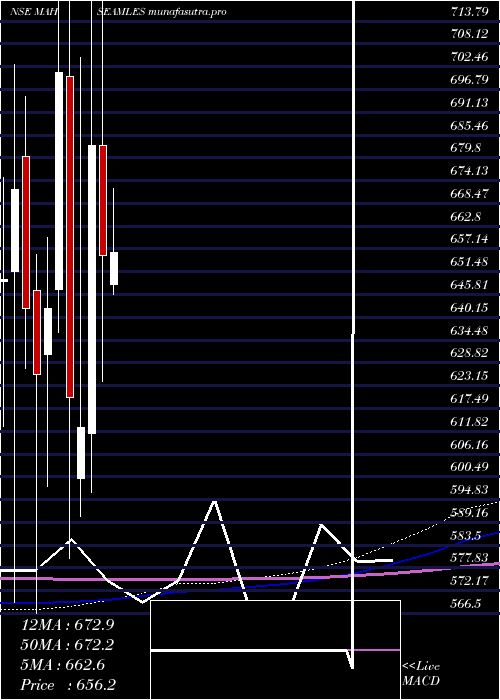500x700 pixels.
Task: Click the 577.83 price axis label
Action: click(470, 558)
